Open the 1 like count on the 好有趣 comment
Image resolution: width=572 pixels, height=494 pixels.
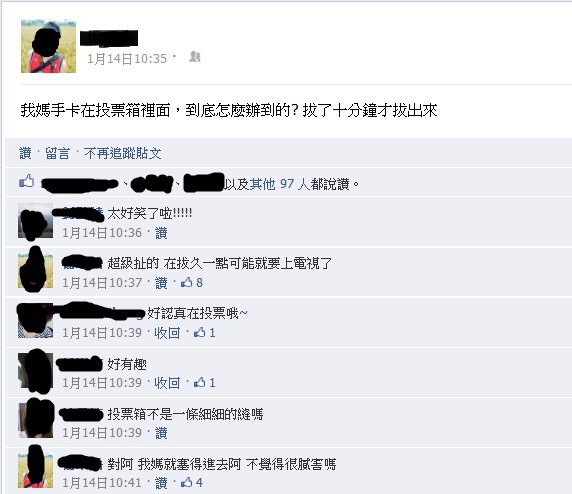[x=205, y=383]
